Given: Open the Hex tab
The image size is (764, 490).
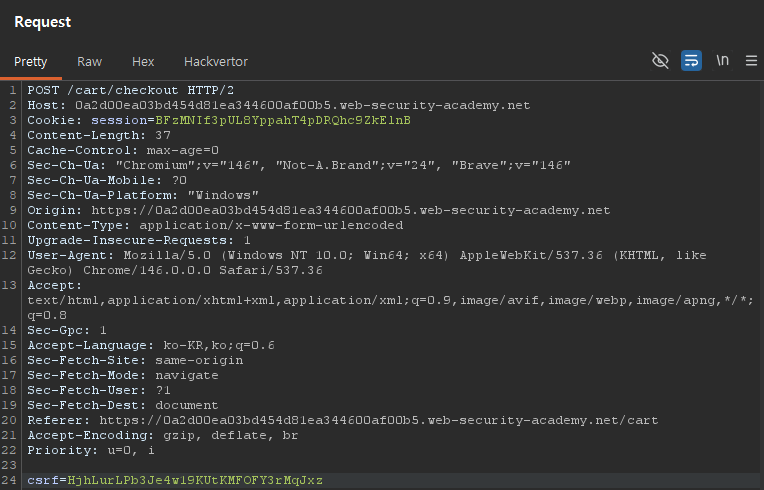Looking at the screenshot, I should coord(143,61).
